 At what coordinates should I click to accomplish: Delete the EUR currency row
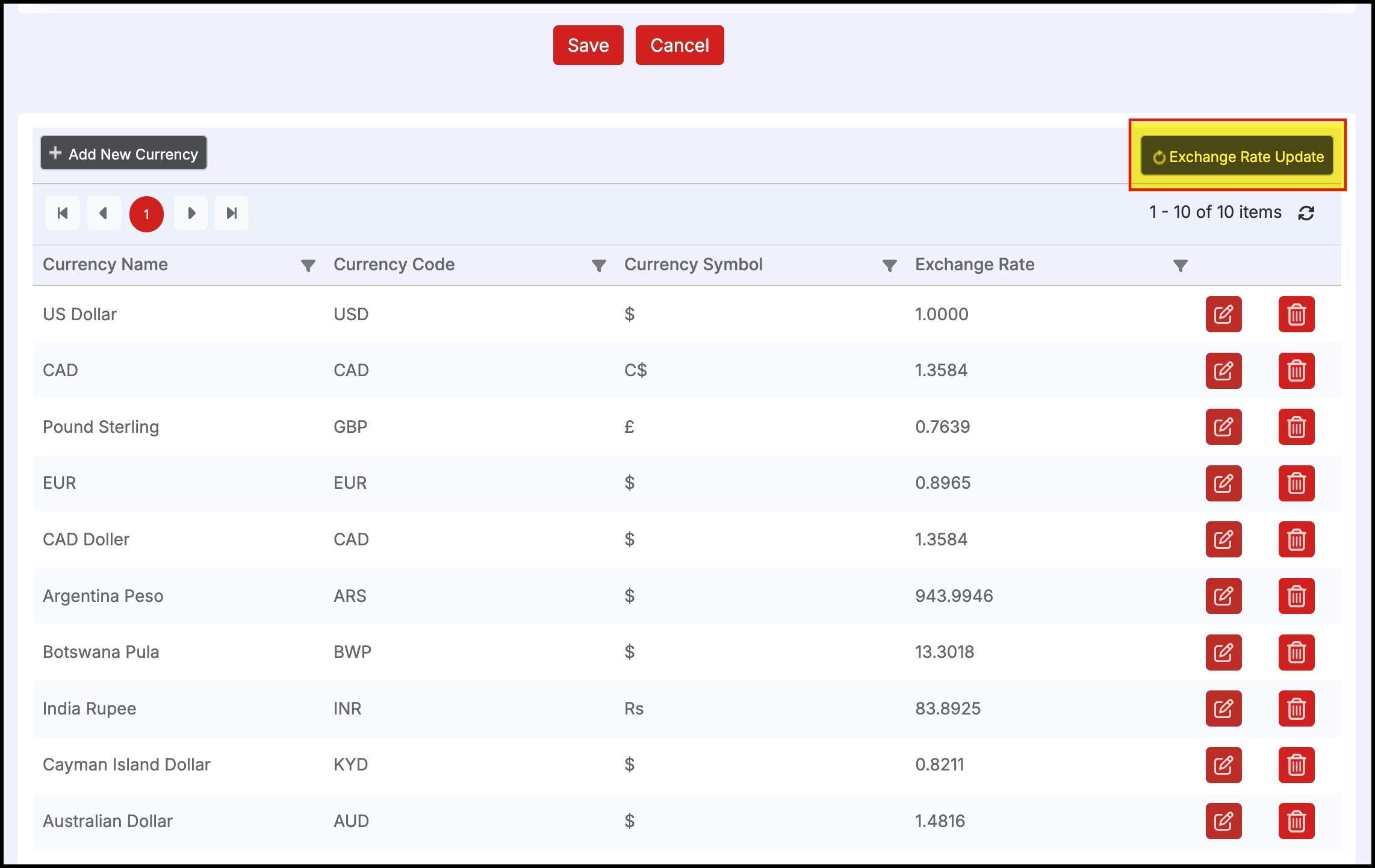click(1296, 483)
